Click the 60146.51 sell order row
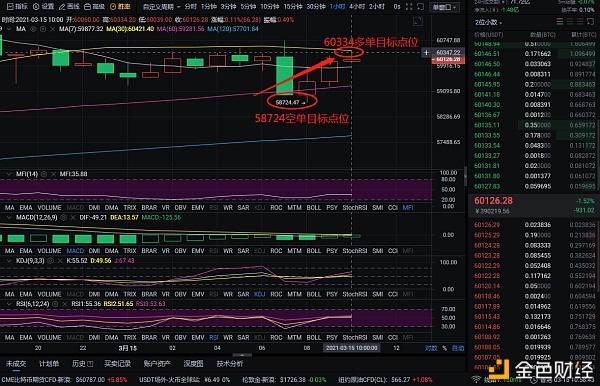The image size is (600, 386). 535,54
